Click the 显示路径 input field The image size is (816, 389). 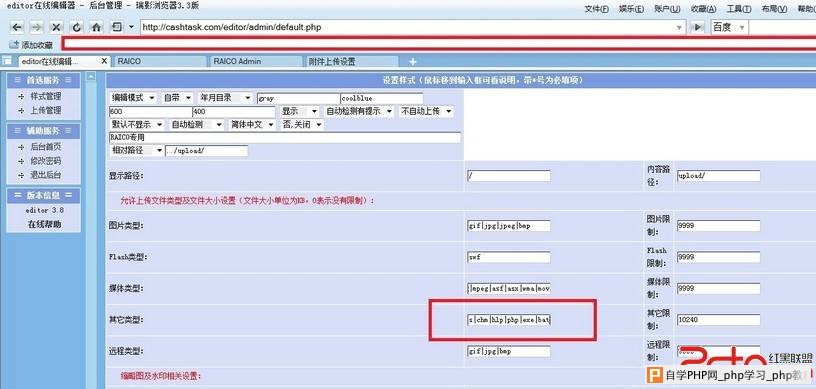click(x=508, y=175)
